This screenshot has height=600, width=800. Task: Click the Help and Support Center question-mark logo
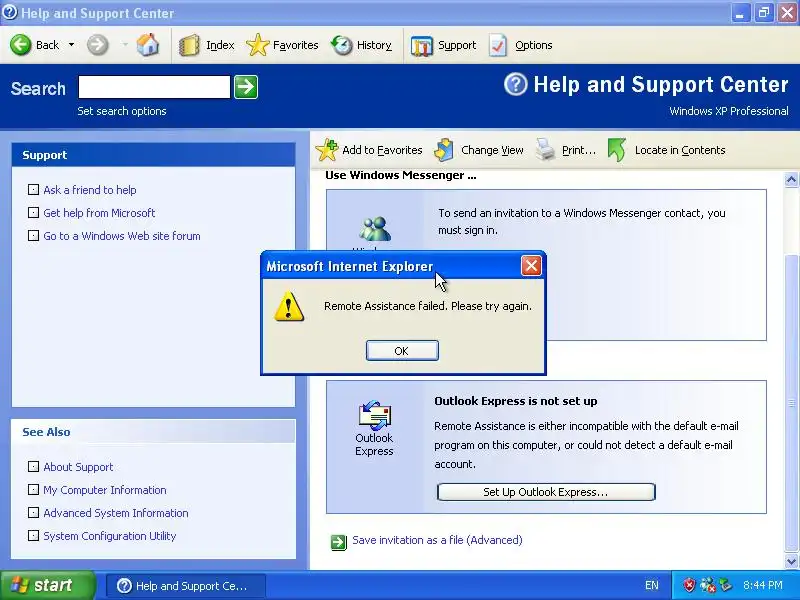515,84
